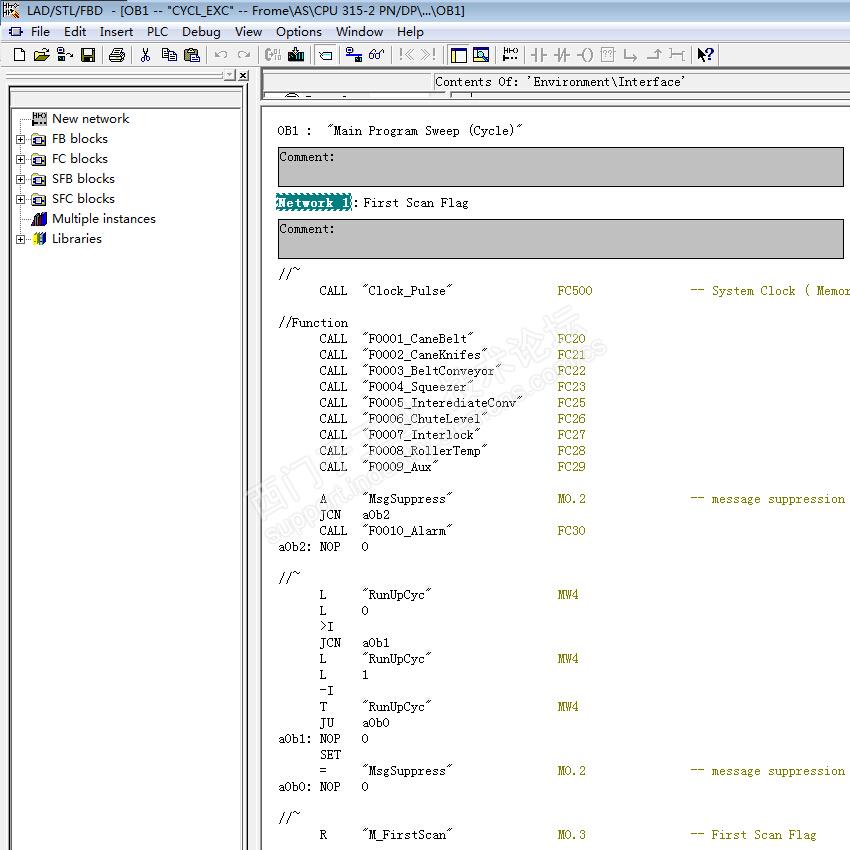850x850 pixels.
Task: Close the program elements side panel
Action: (243, 75)
